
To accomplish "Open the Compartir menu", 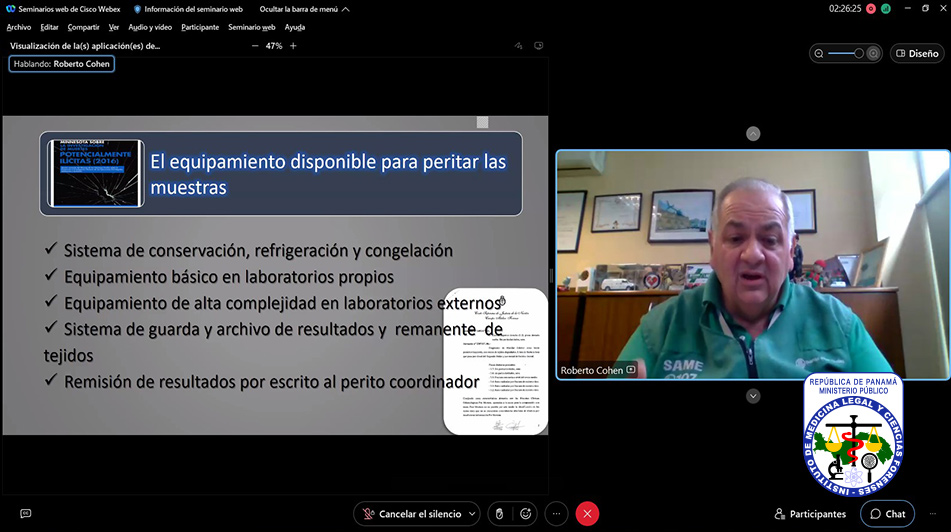I will pyautogui.click(x=83, y=27).
